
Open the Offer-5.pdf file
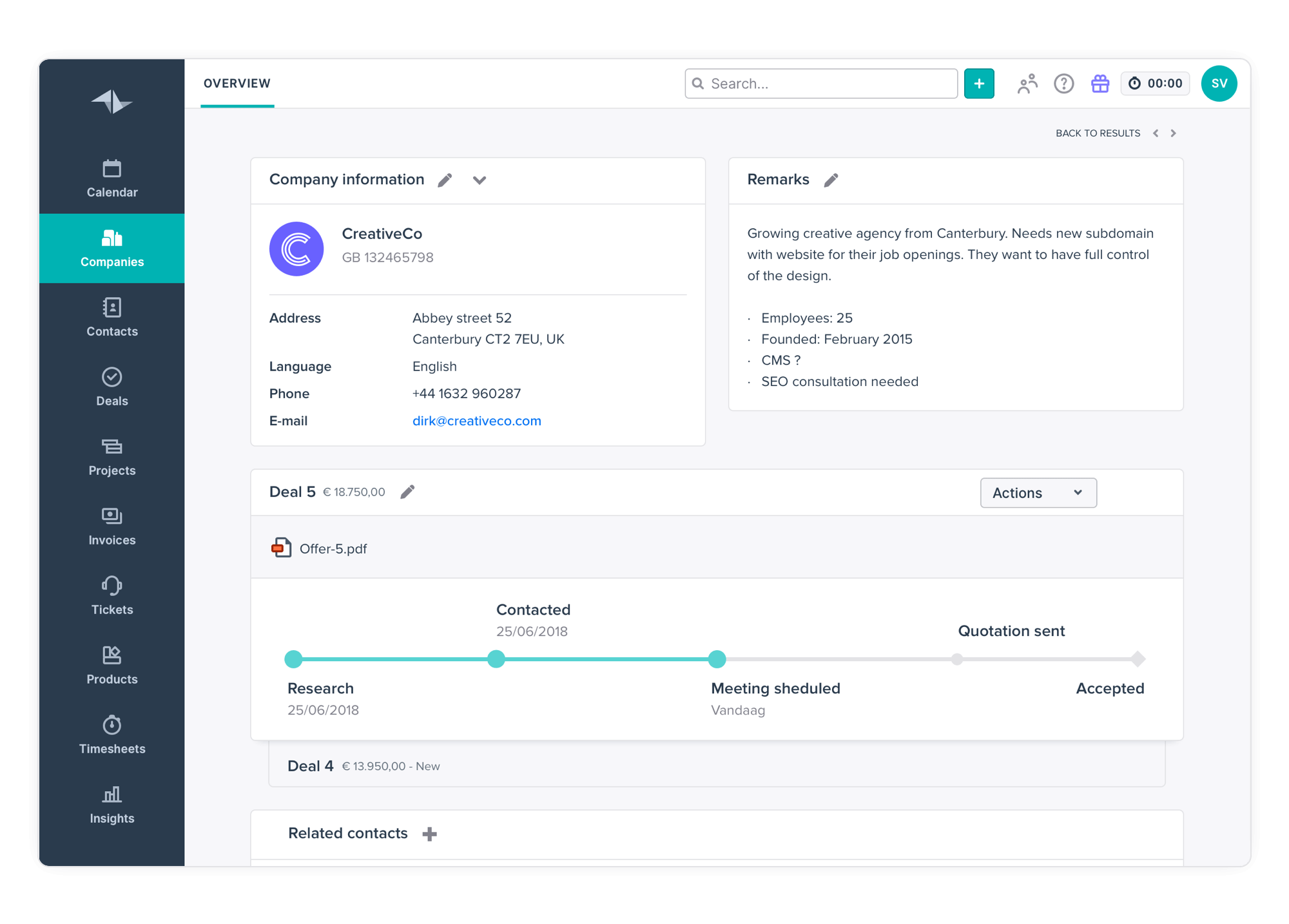point(319,548)
